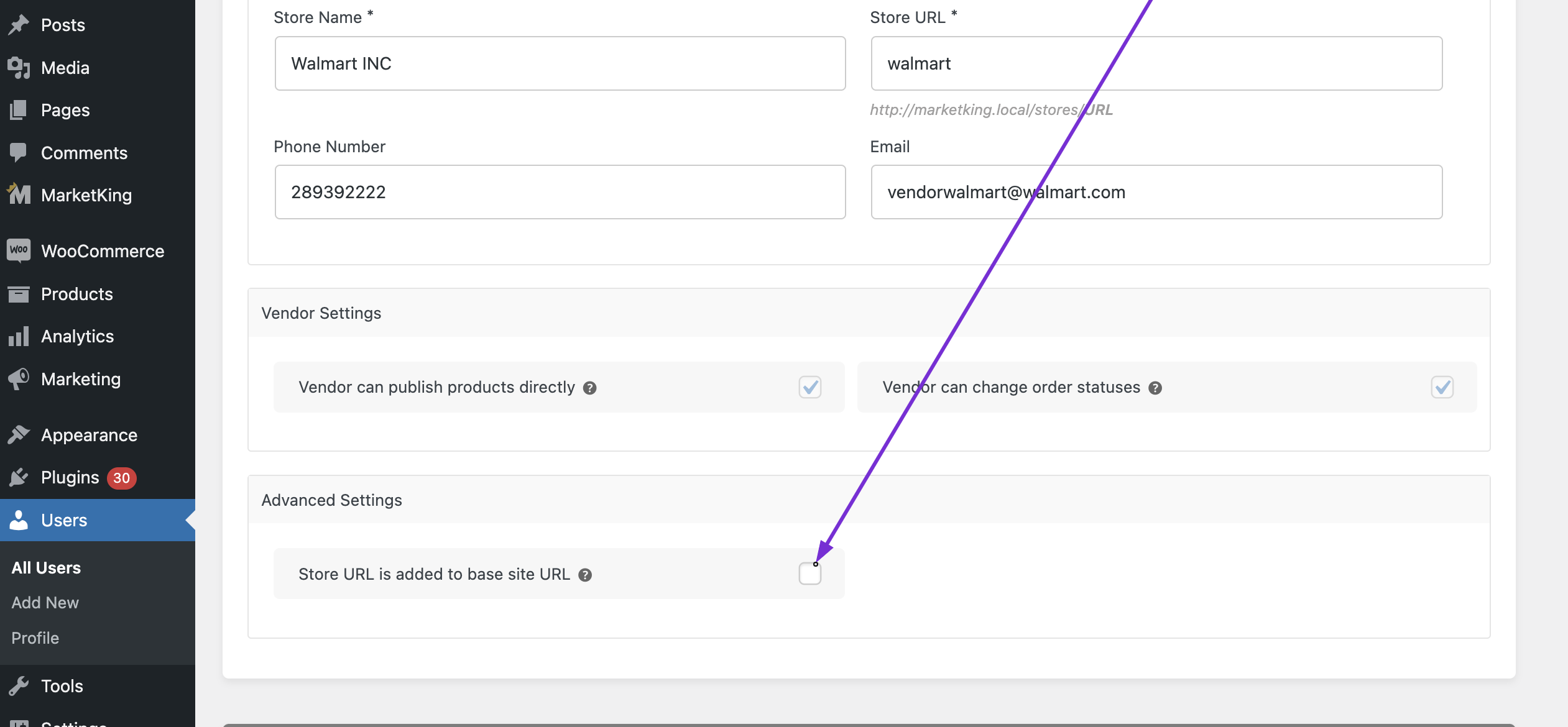Image resolution: width=1568 pixels, height=727 pixels.
Task: Click the Comments bubble icon
Action: coord(19,152)
